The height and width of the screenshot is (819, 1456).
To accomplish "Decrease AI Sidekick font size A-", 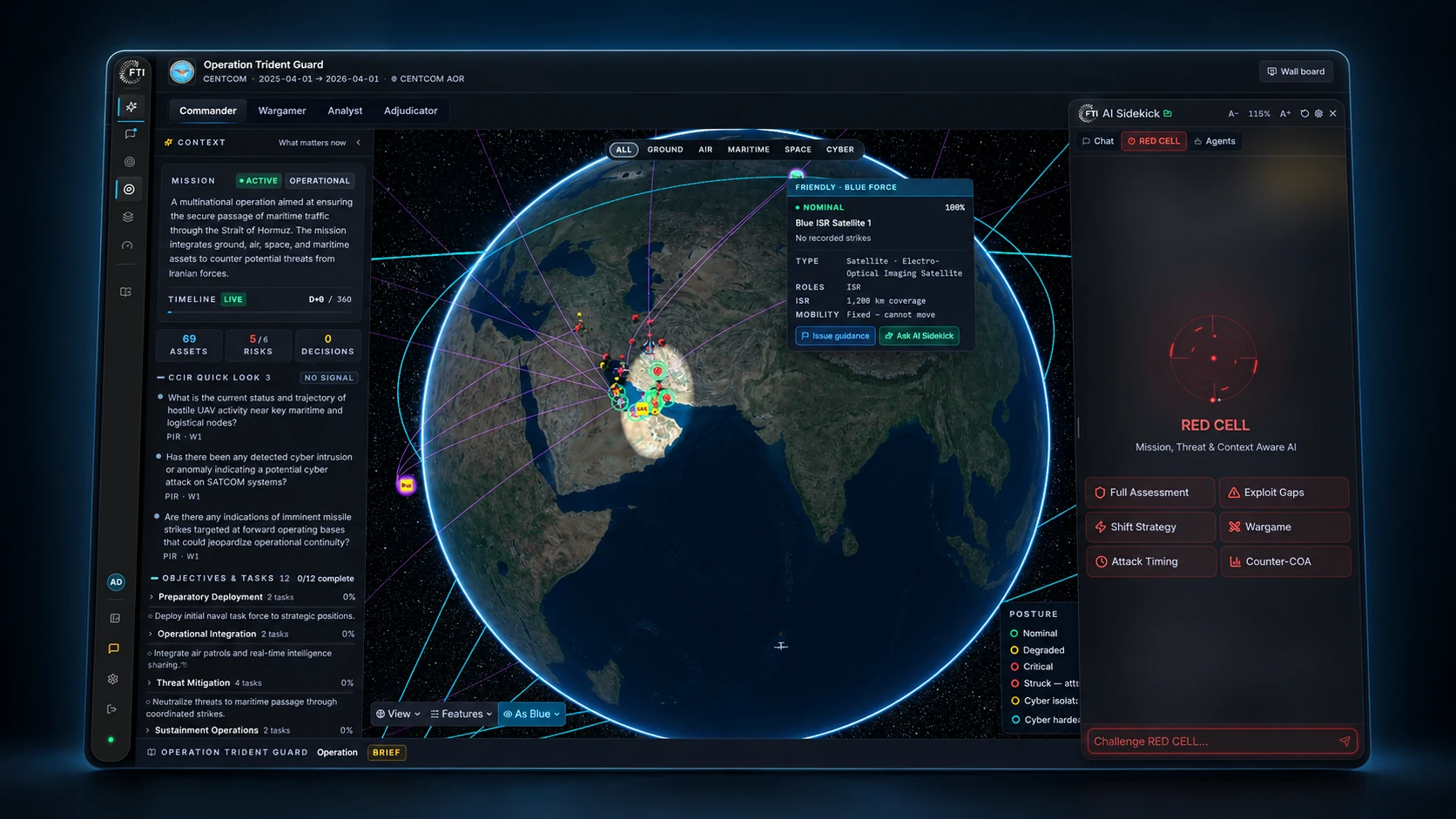I will (1233, 114).
